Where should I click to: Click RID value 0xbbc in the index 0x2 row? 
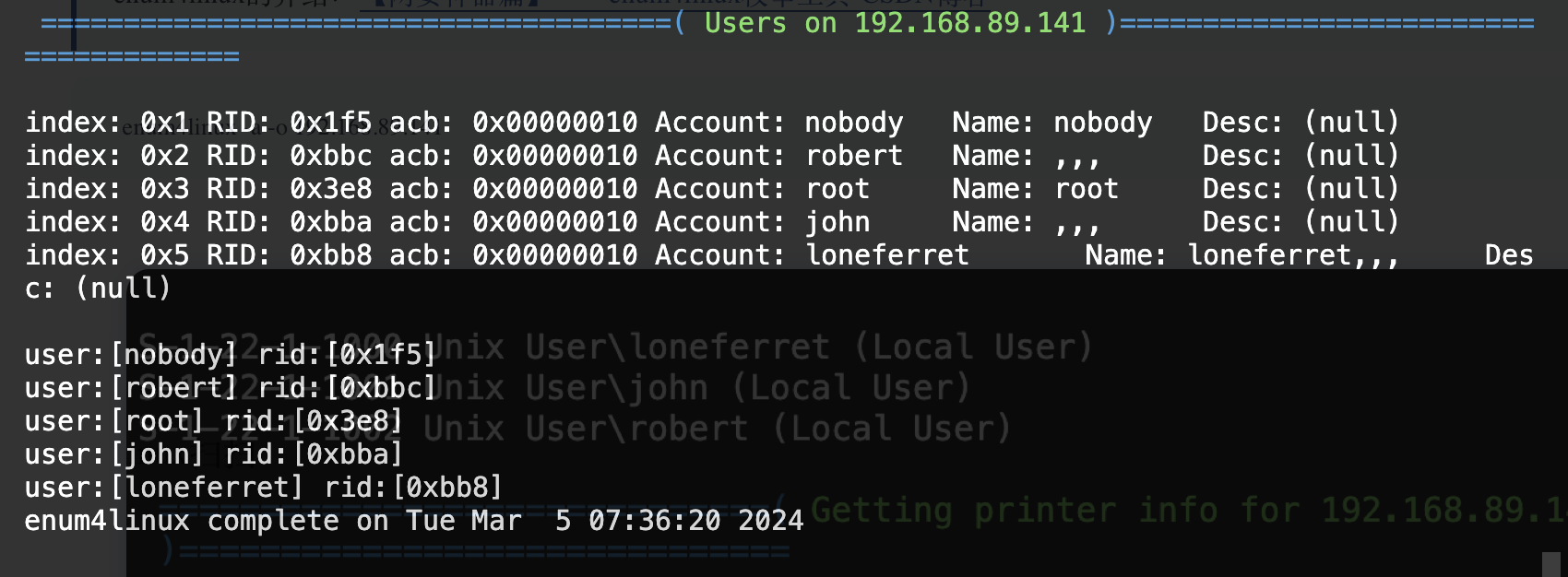click(x=330, y=156)
